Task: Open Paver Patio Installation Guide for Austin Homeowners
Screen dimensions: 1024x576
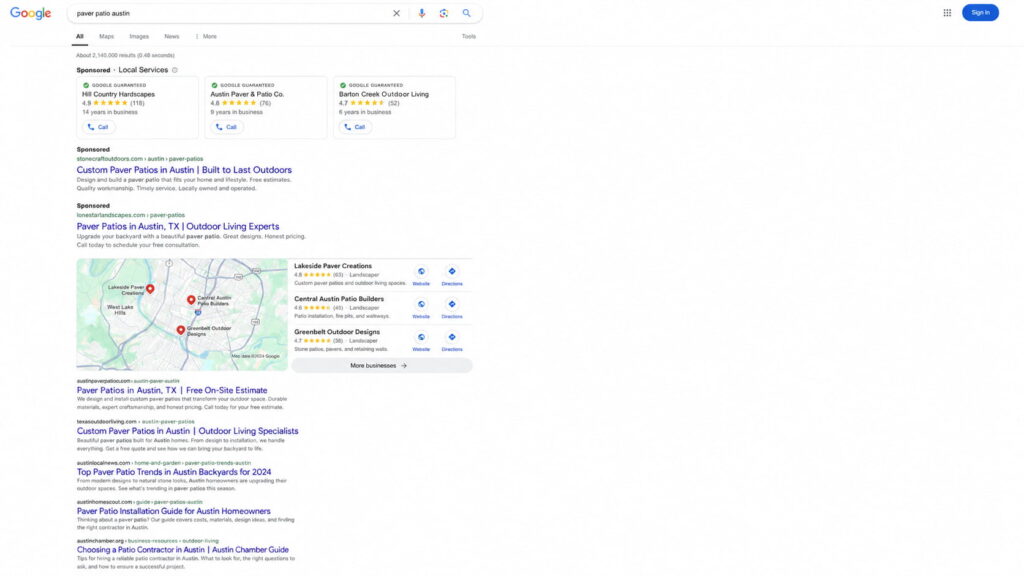Action: pos(173,511)
